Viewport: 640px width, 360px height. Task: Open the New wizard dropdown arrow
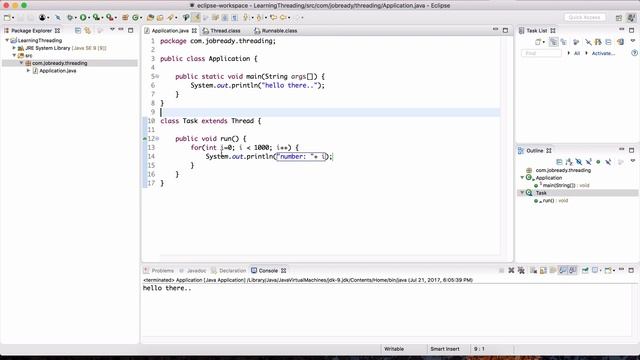[x=13, y=18]
